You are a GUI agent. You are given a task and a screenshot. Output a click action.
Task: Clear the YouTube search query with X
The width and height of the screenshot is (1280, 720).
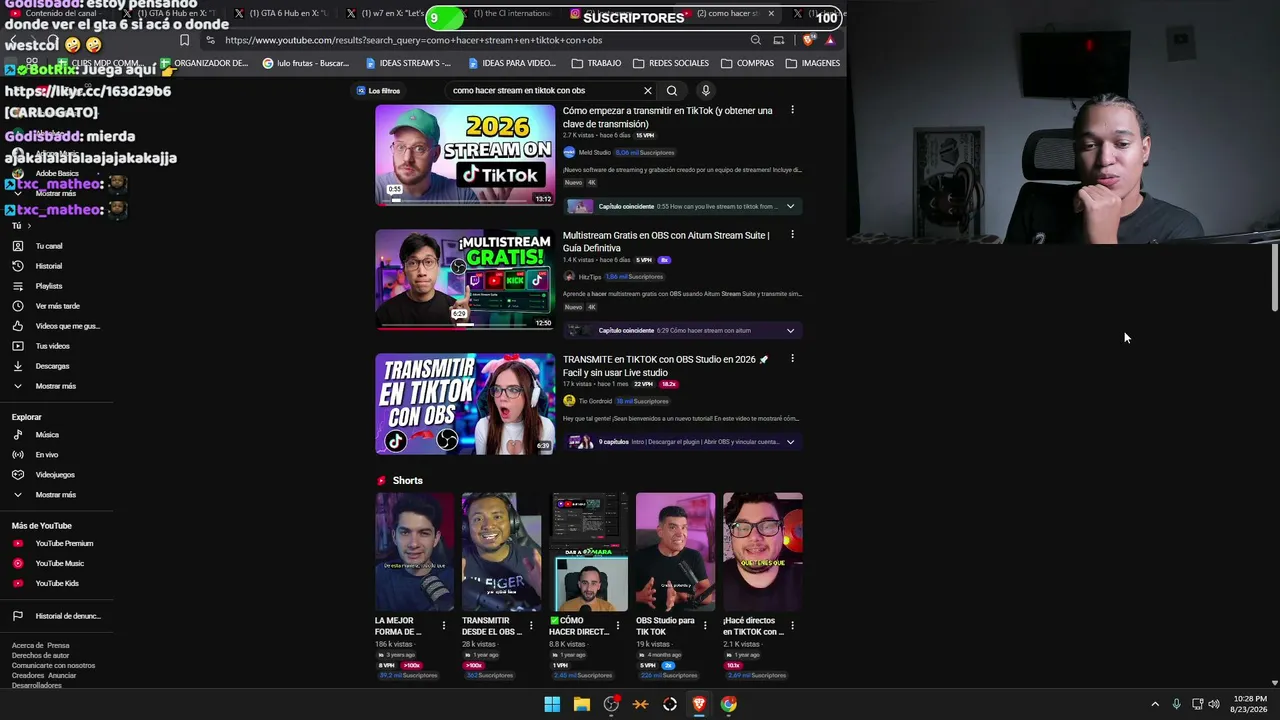[648, 91]
